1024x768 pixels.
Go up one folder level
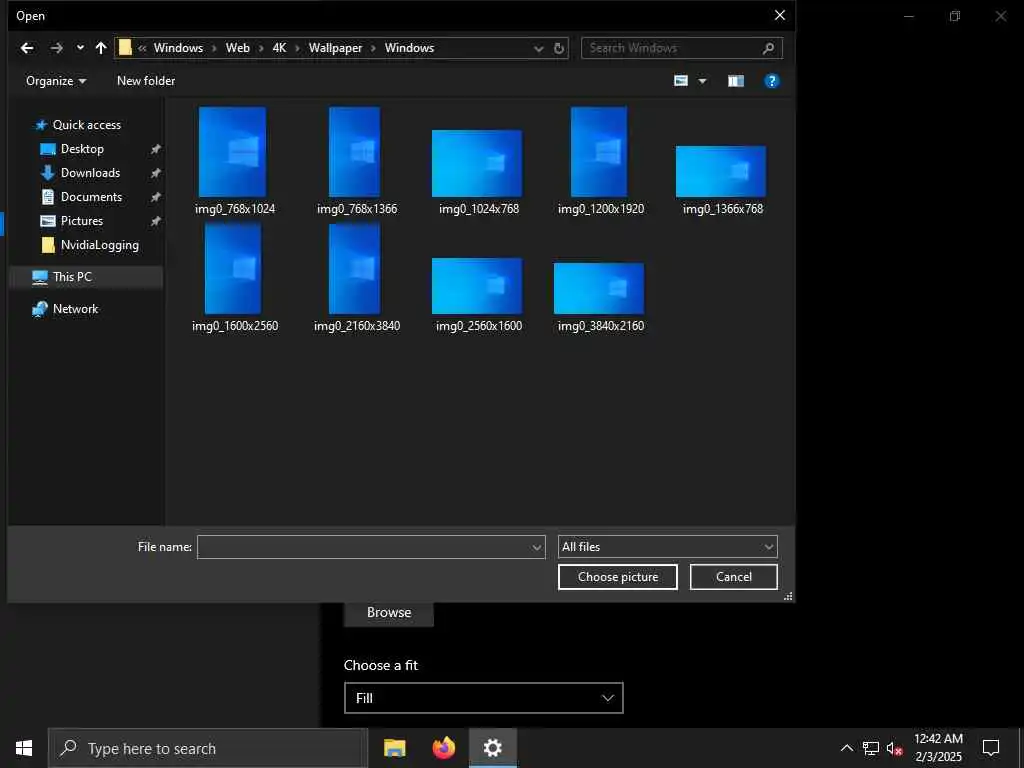point(101,48)
